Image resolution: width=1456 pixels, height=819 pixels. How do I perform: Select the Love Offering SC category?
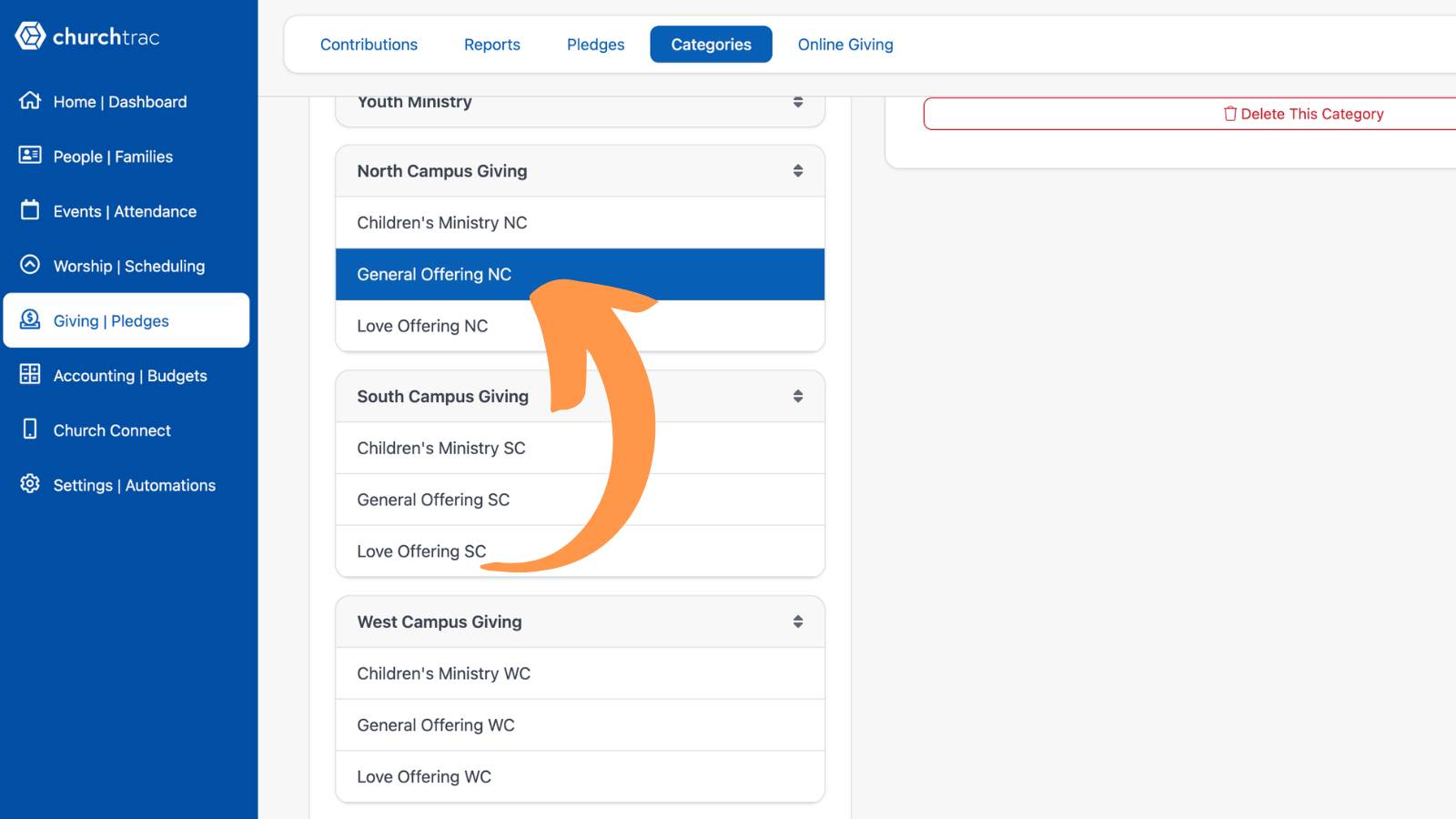[580, 551]
